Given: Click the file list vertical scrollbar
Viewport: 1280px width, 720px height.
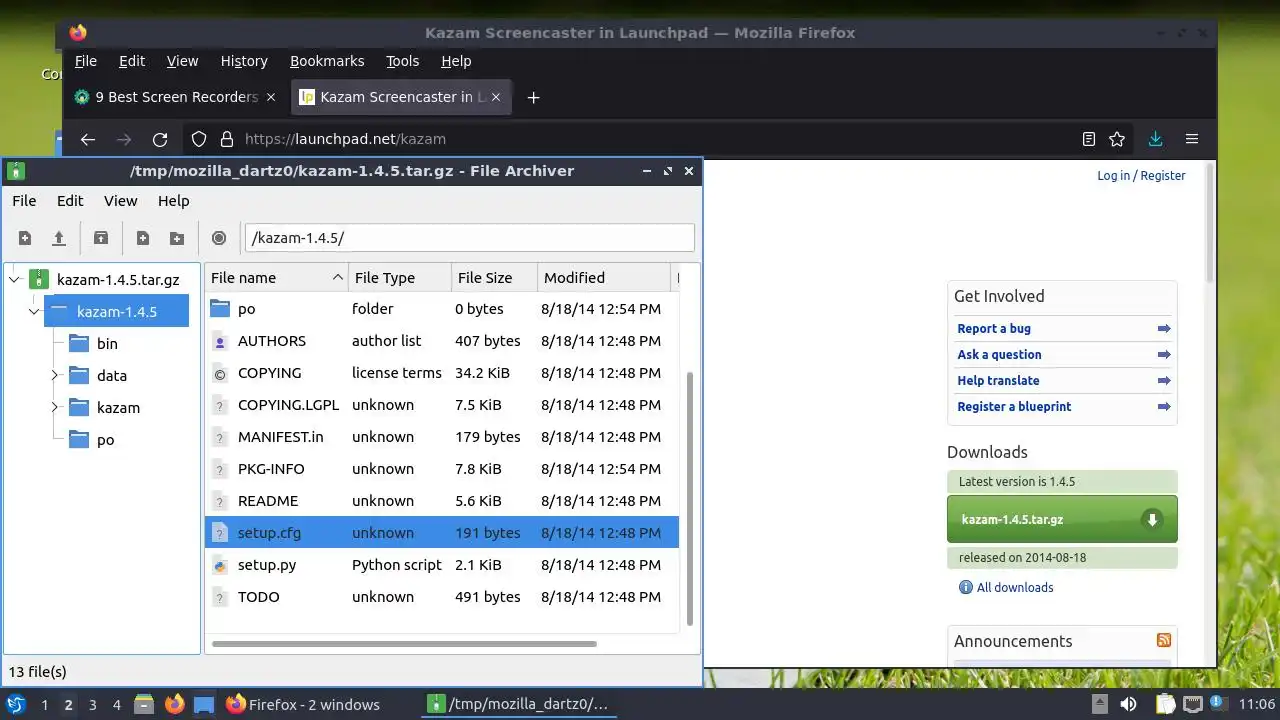Looking at the screenshot, I should click(x=690, y=498).
